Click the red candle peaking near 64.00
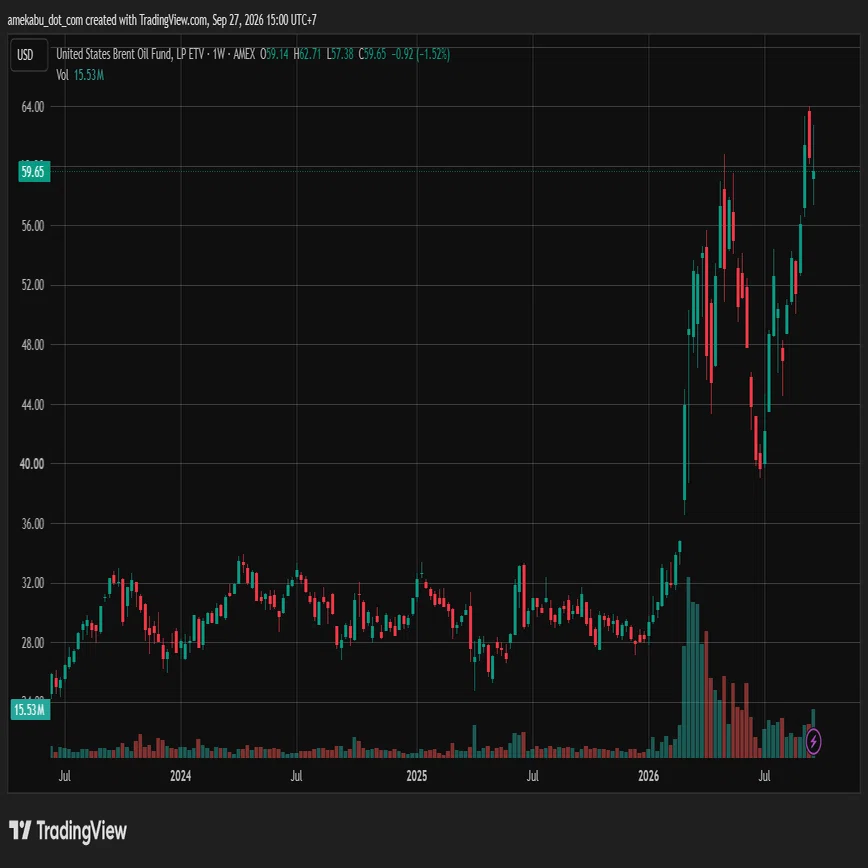Image resolution: width=868 pixels, height=868 pixels. click(x=809, y=135)
